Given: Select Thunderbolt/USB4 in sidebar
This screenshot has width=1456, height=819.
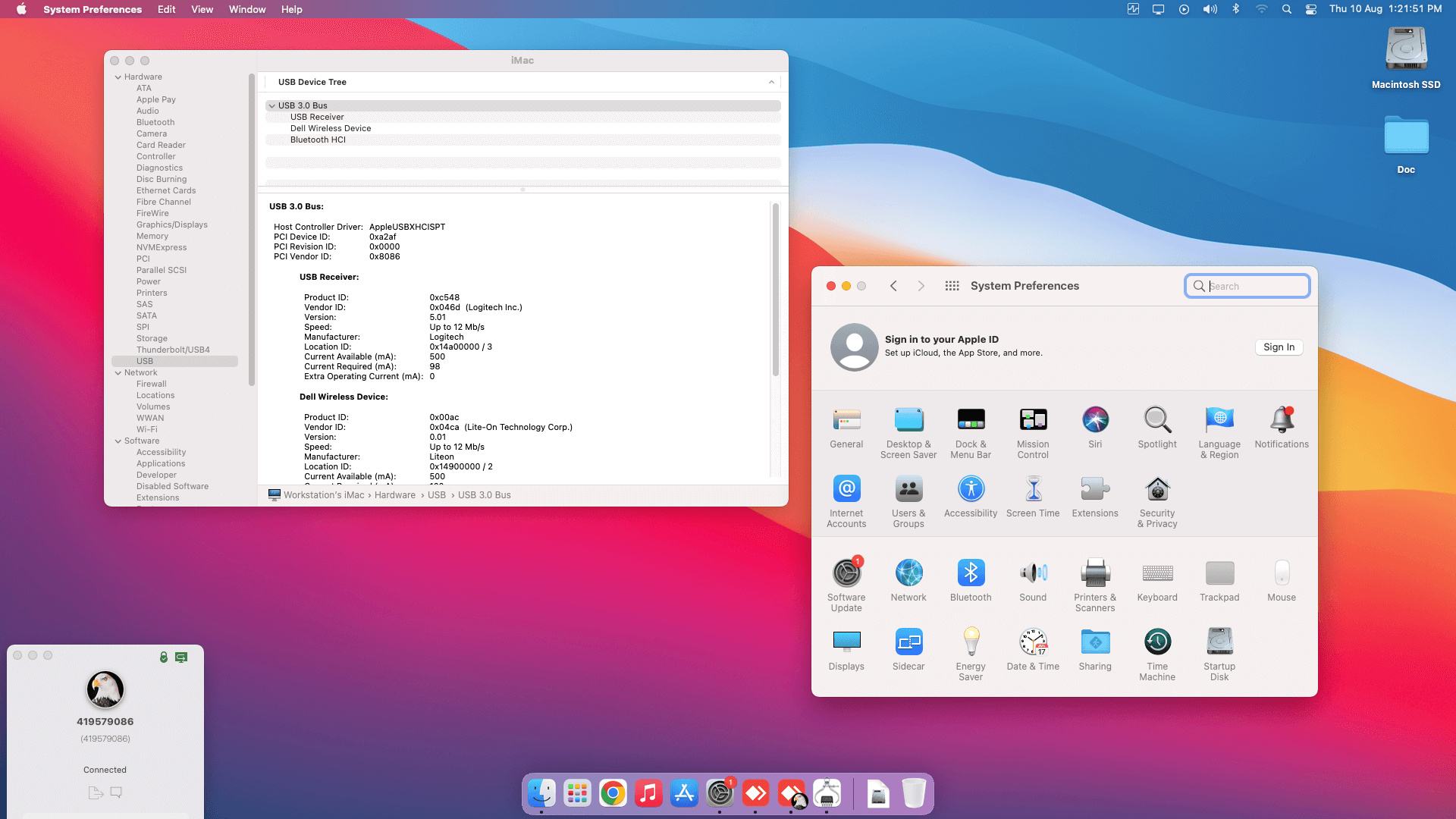Looking at the screenshot, I should click(173, 350).
